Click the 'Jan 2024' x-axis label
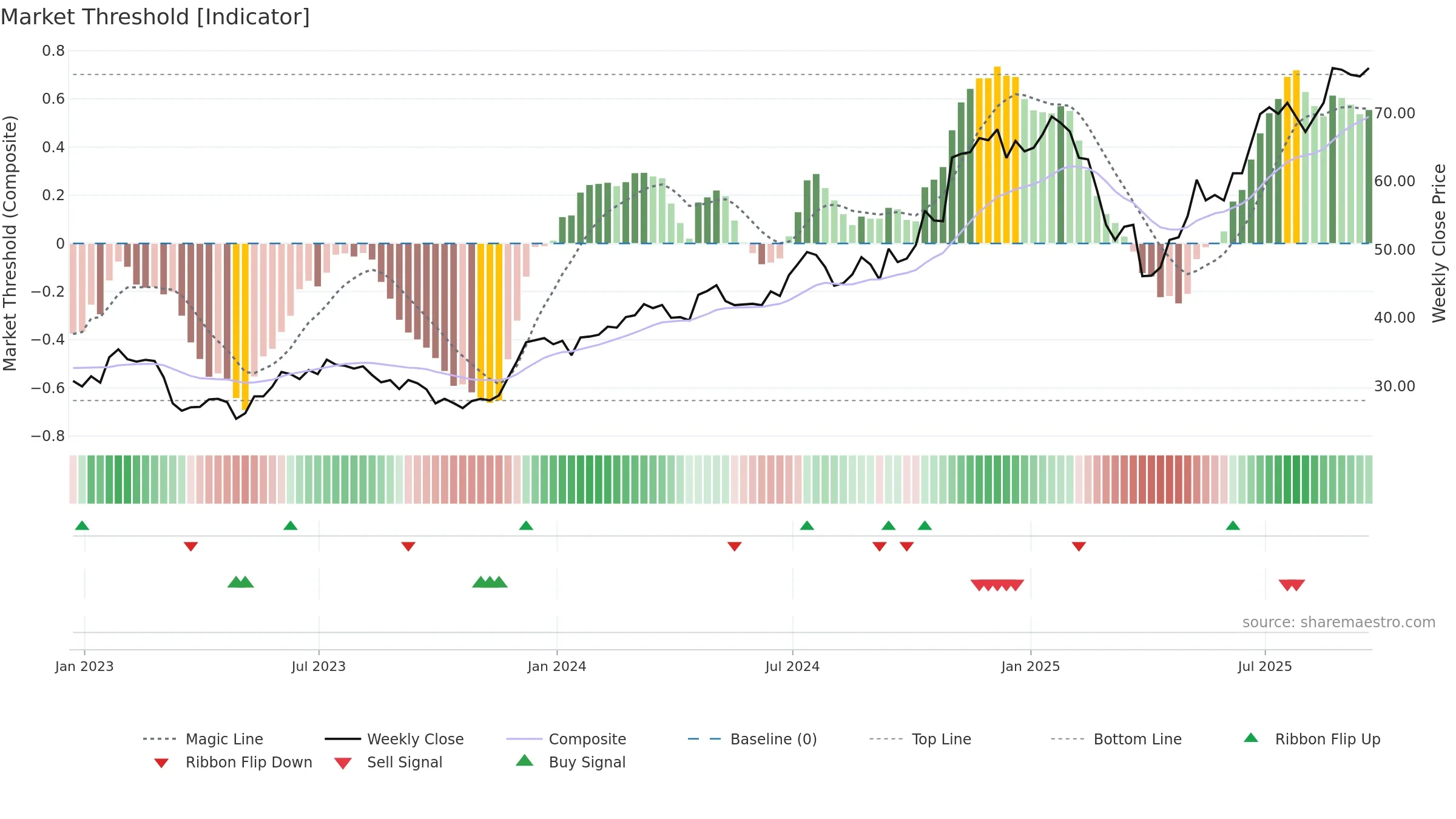Viewport: 1456px width, 819px height. [557, 666]
